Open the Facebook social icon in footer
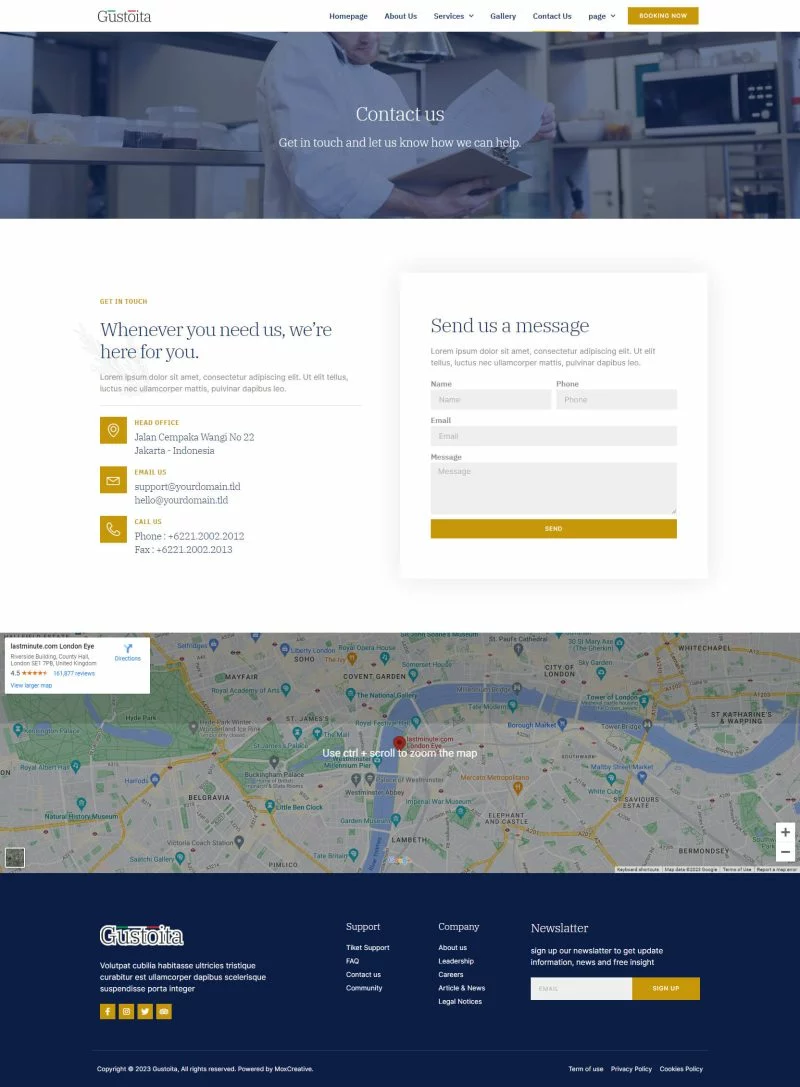 [108, 1011]
